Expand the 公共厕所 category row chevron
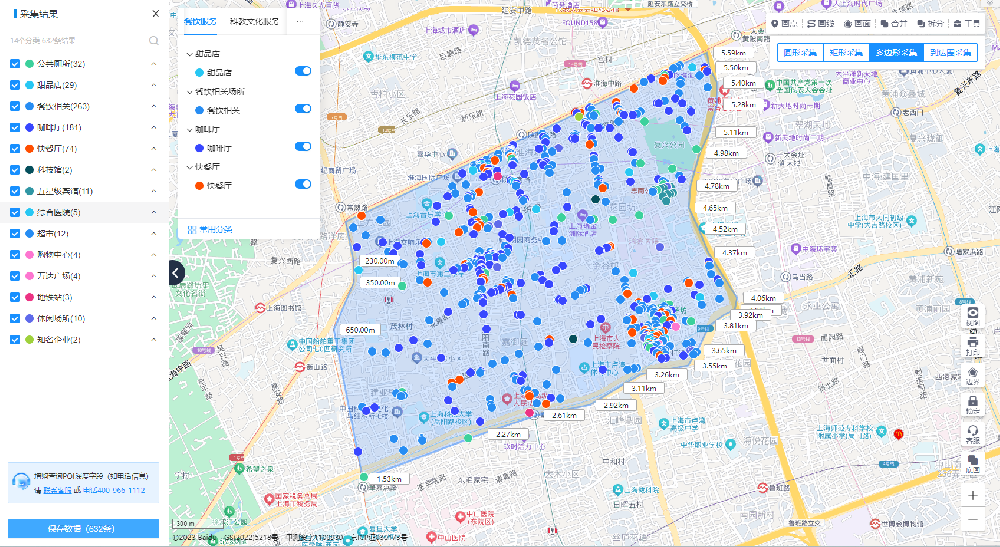 click(x=154, y=64)
